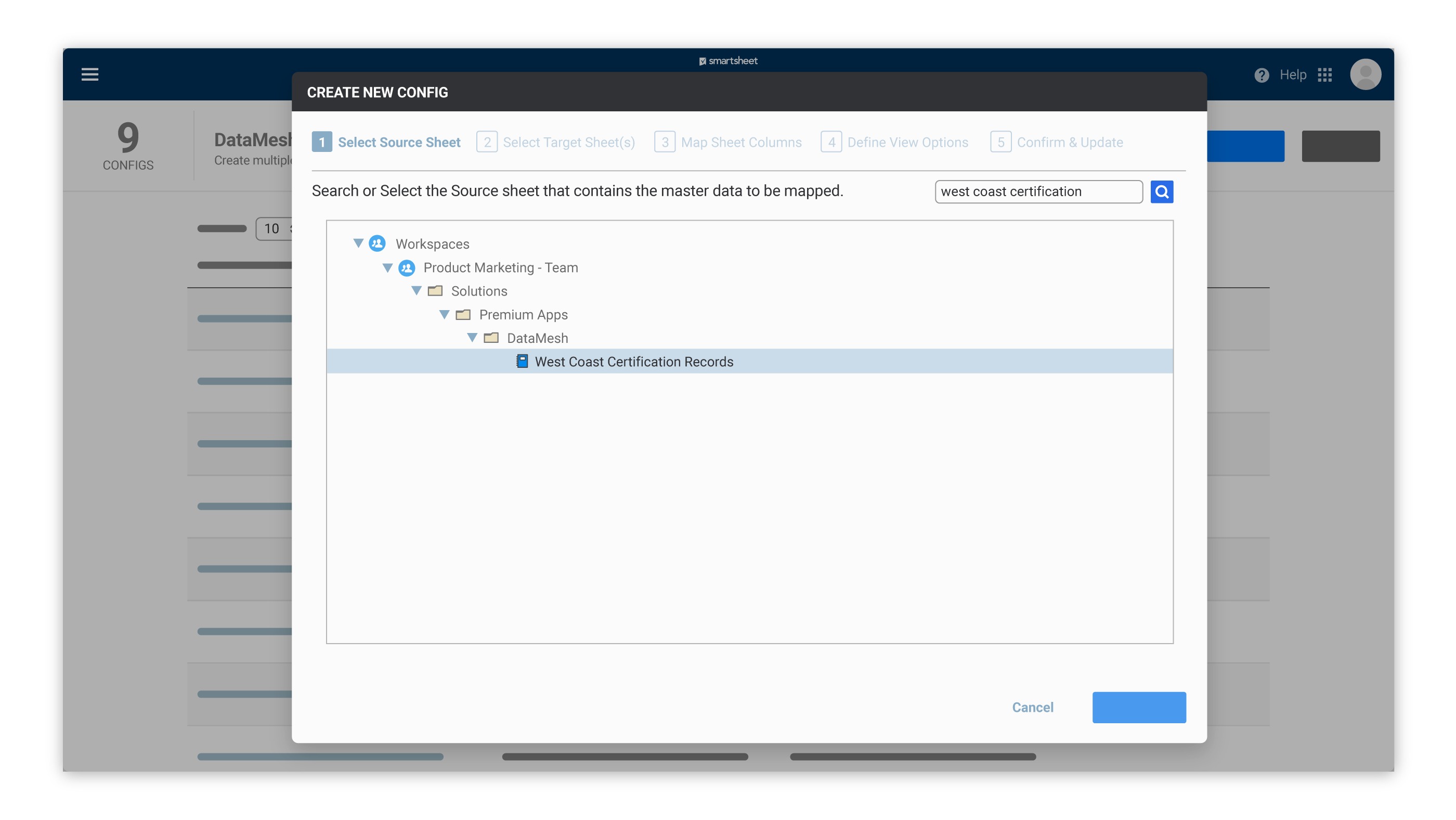Collapse the Product Marketing - Team node
This screenshot has height=820, width=1456.
pos(387,267)
